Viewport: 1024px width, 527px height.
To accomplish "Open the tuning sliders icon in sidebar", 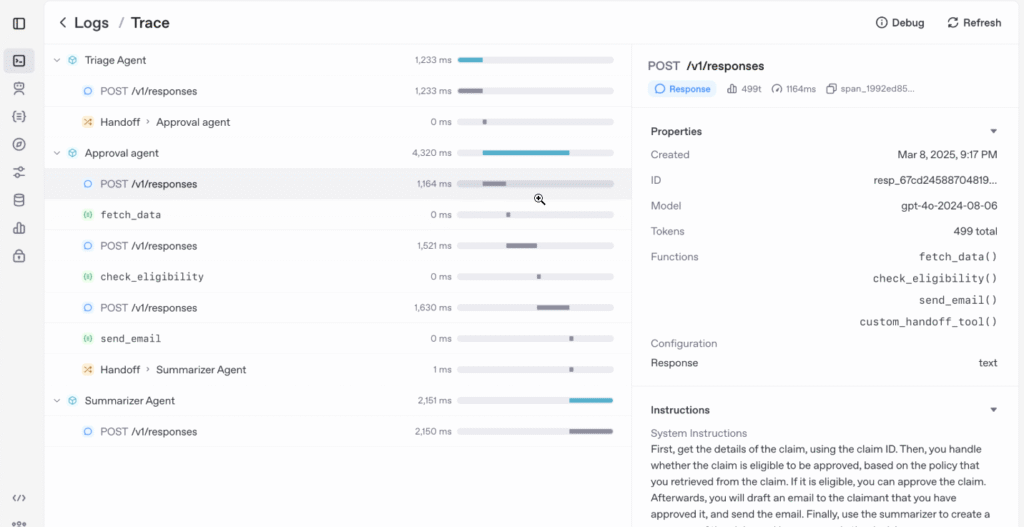I will [x=19, y=172].
